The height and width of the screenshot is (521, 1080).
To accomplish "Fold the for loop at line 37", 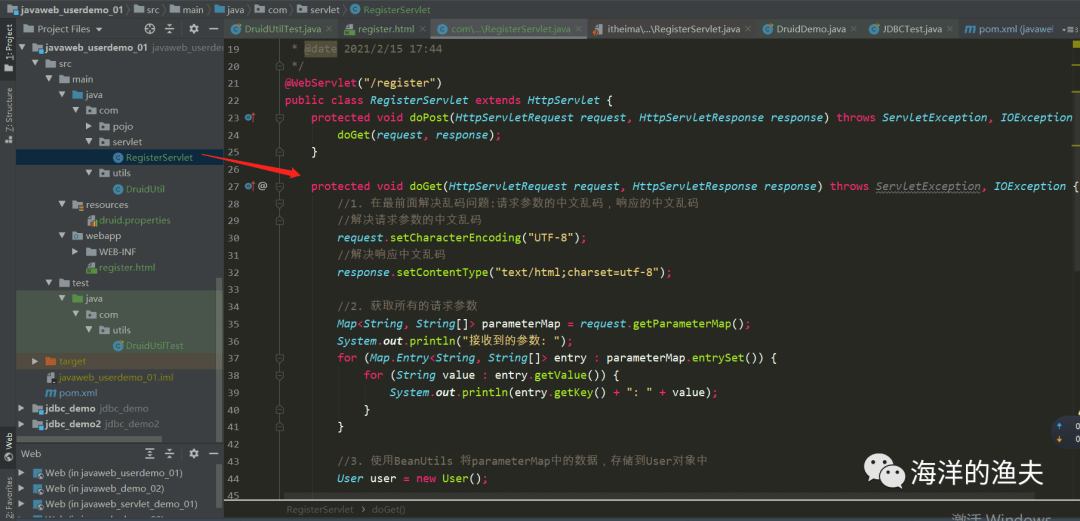I will (279, 358).
